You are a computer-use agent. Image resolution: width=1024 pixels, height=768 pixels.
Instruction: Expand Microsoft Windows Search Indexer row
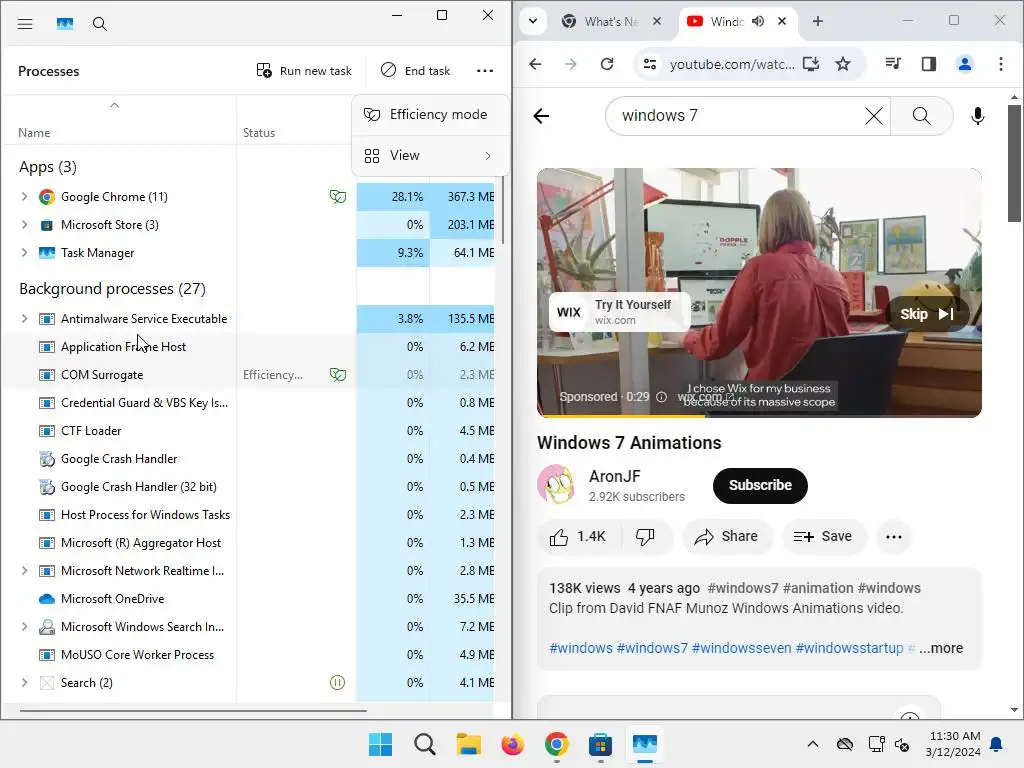pos(24,627)
